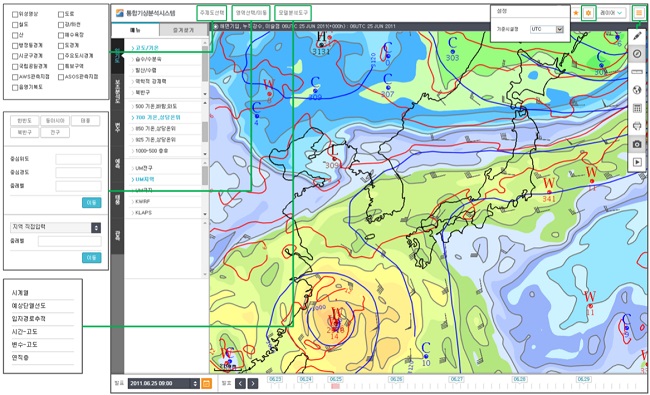The width and height of the screenshot is (650, 395).
Task: Click the orange star favorites icon
Action: click(x=576, y=13)
